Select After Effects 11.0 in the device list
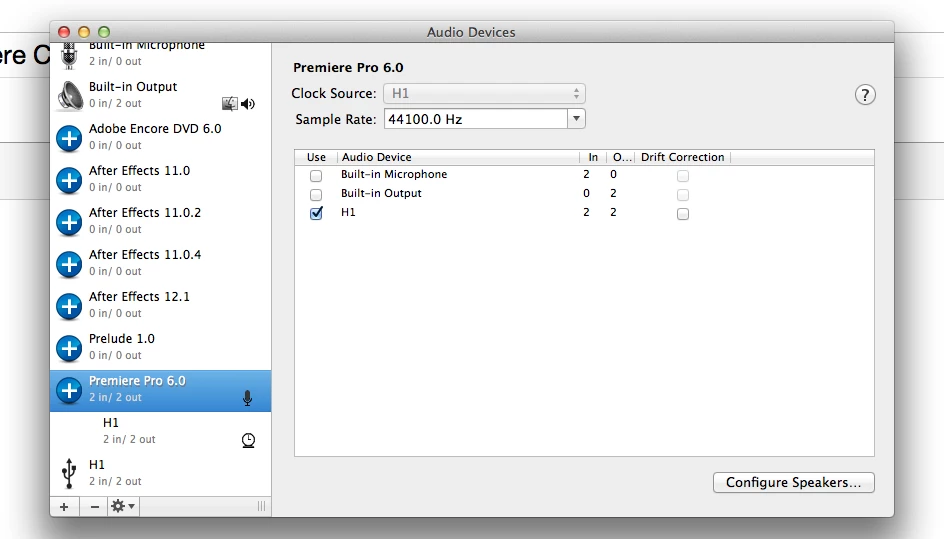The image size is (944, 539). [160, 179]
